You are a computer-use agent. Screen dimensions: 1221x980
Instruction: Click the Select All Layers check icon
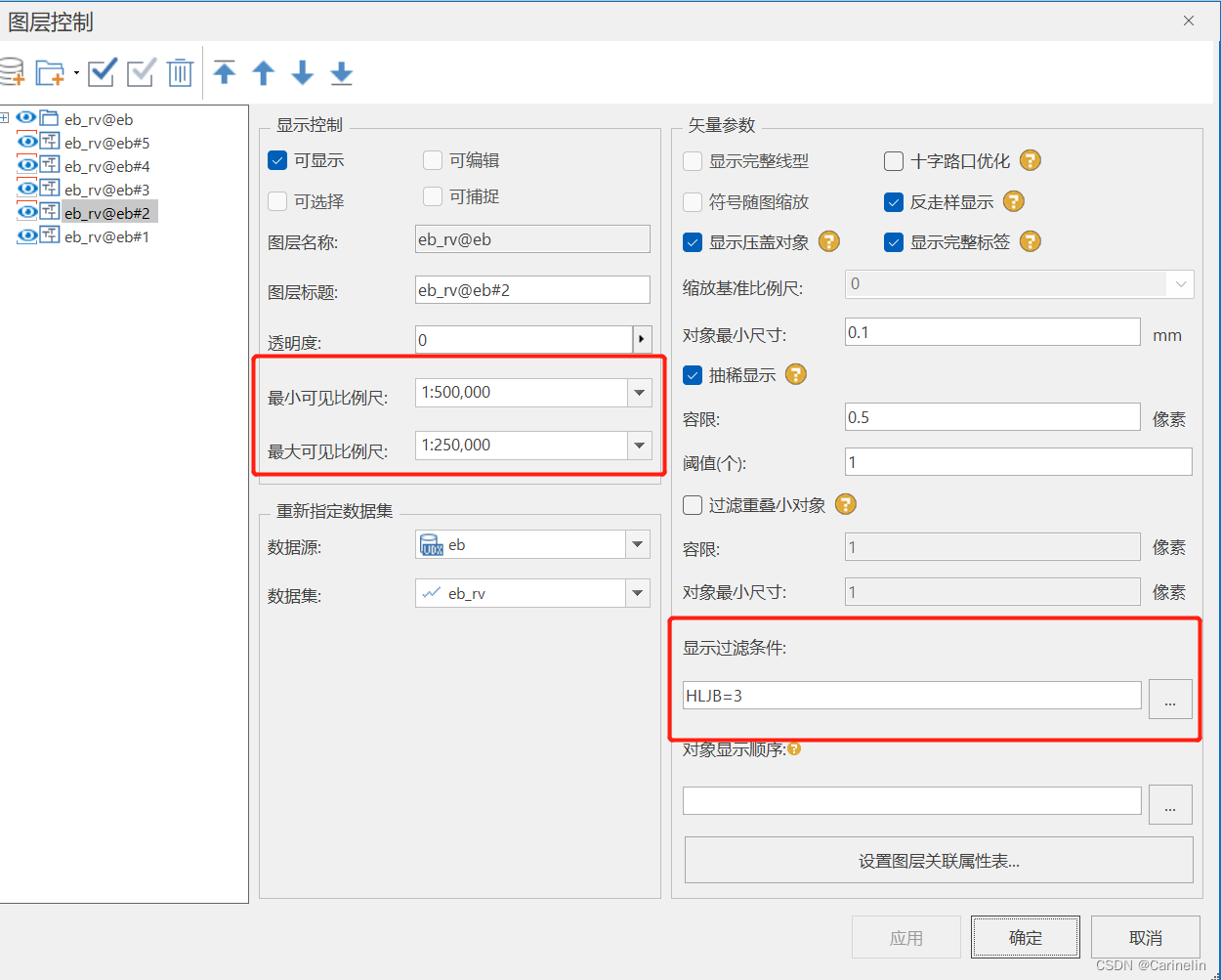click(x=101, y=71)
